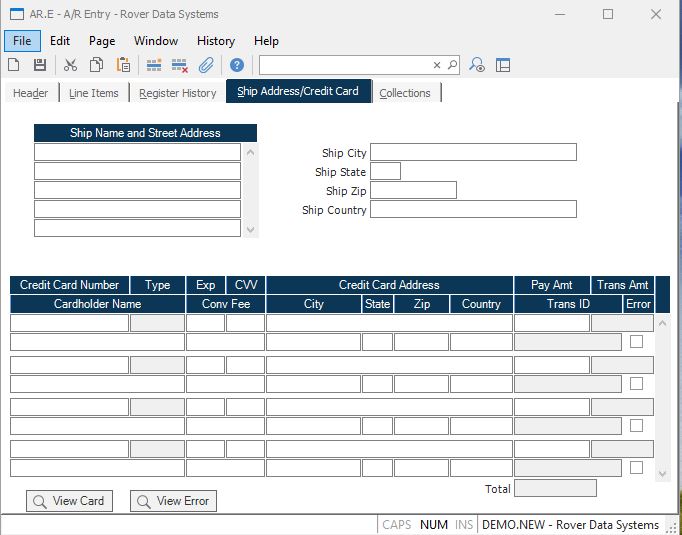Click the Ship City input field
This screenshot has width=682, height=535.
coord(473,152)
